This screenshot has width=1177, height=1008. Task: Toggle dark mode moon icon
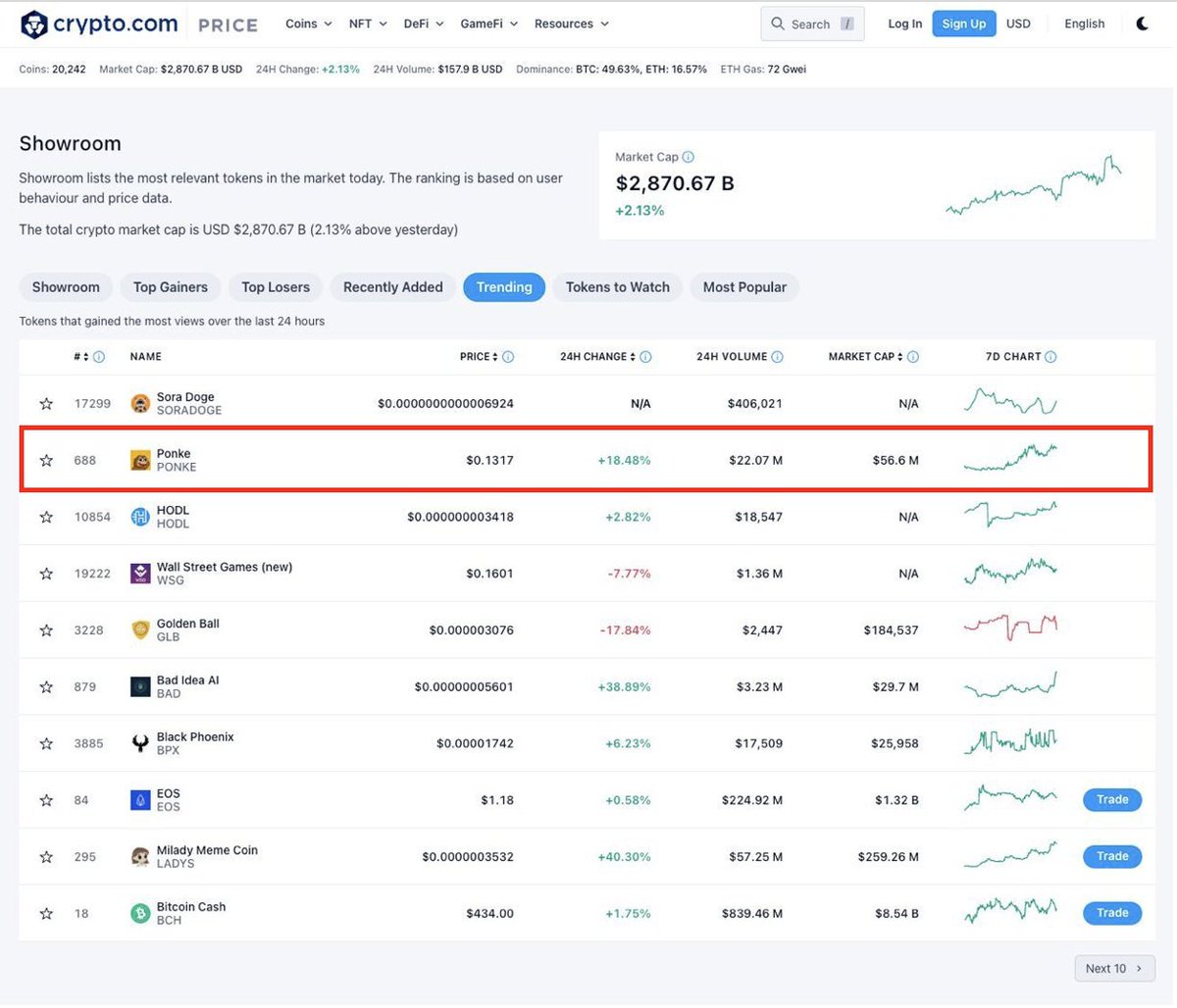1143,24
